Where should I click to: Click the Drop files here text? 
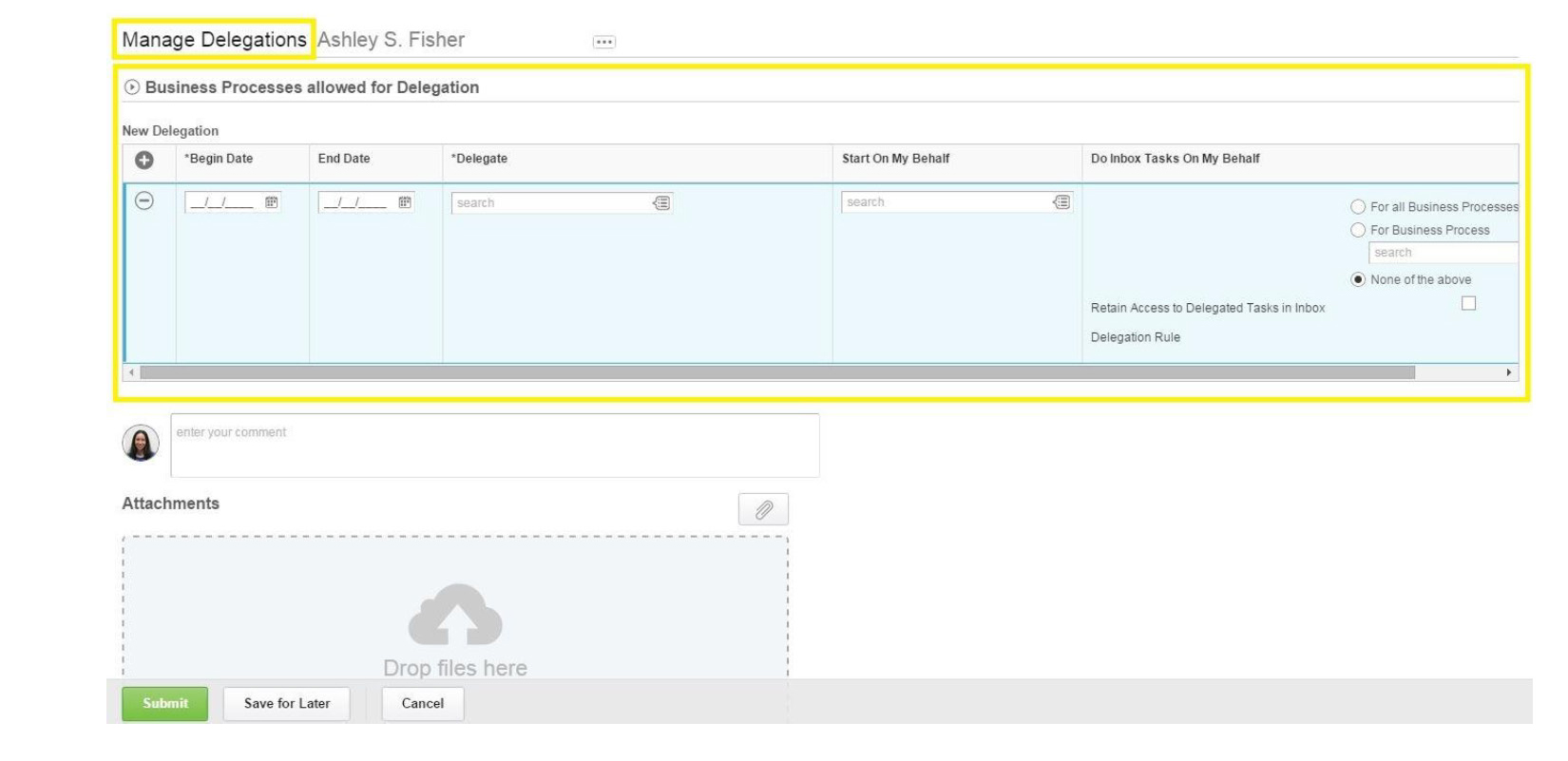point(455,668)
